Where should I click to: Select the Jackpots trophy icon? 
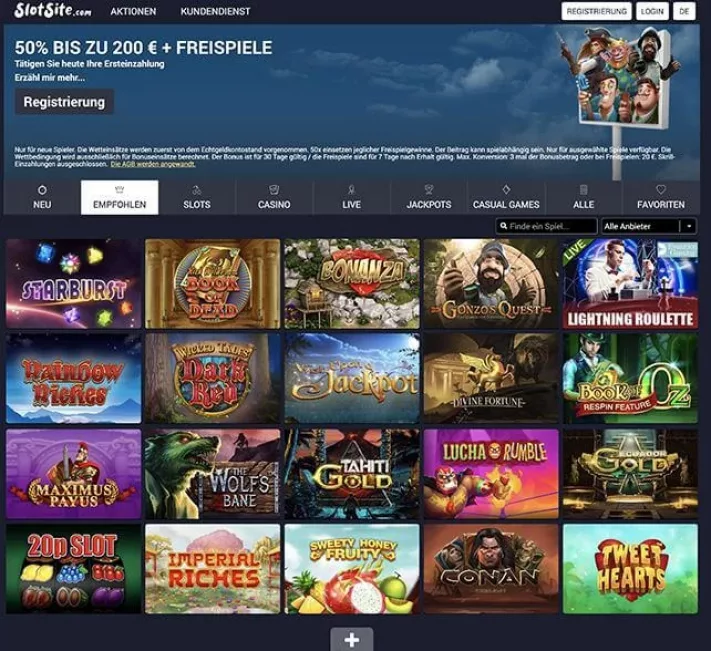click(x=429, y=189)
